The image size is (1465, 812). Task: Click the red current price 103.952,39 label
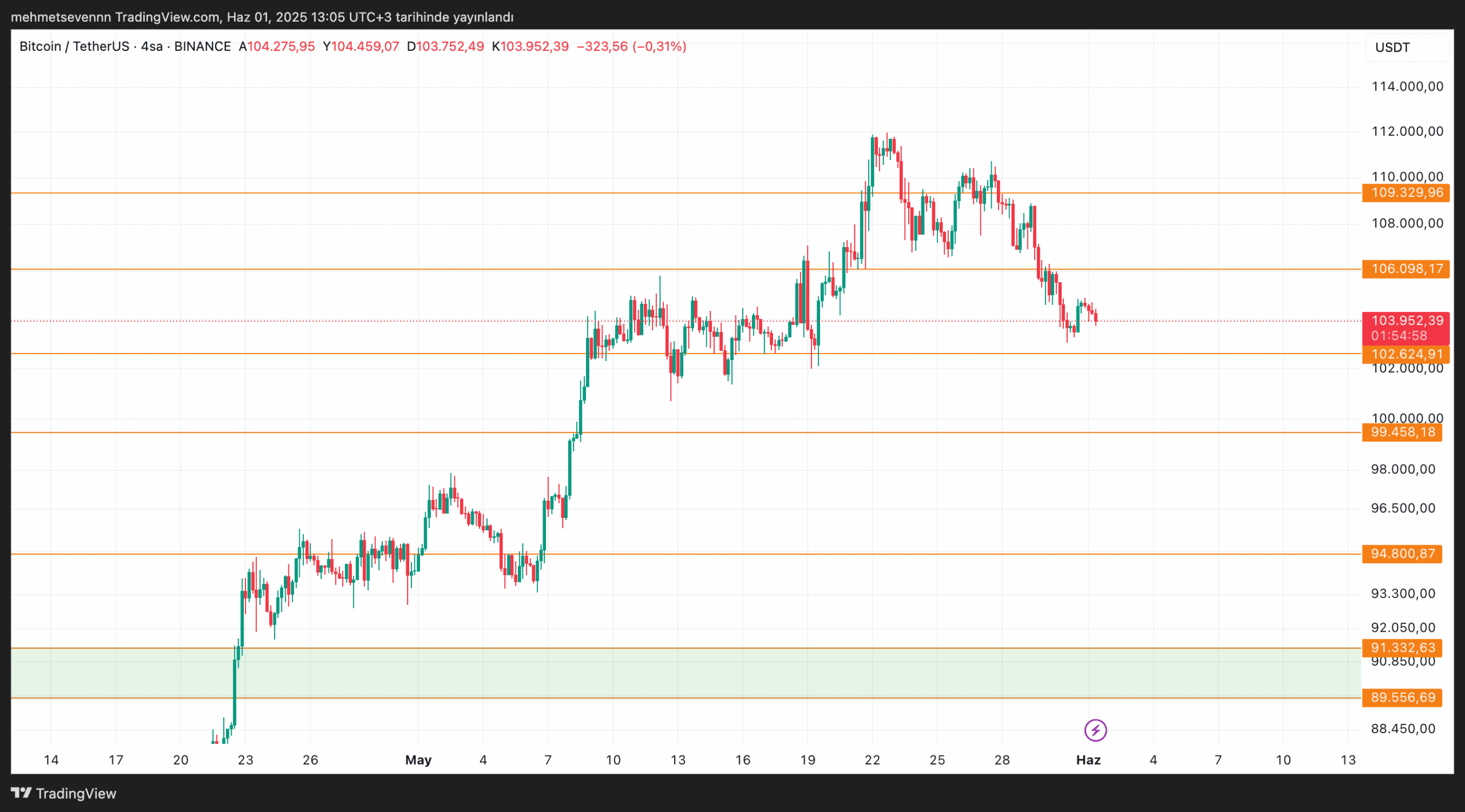tap(1405, 320)
